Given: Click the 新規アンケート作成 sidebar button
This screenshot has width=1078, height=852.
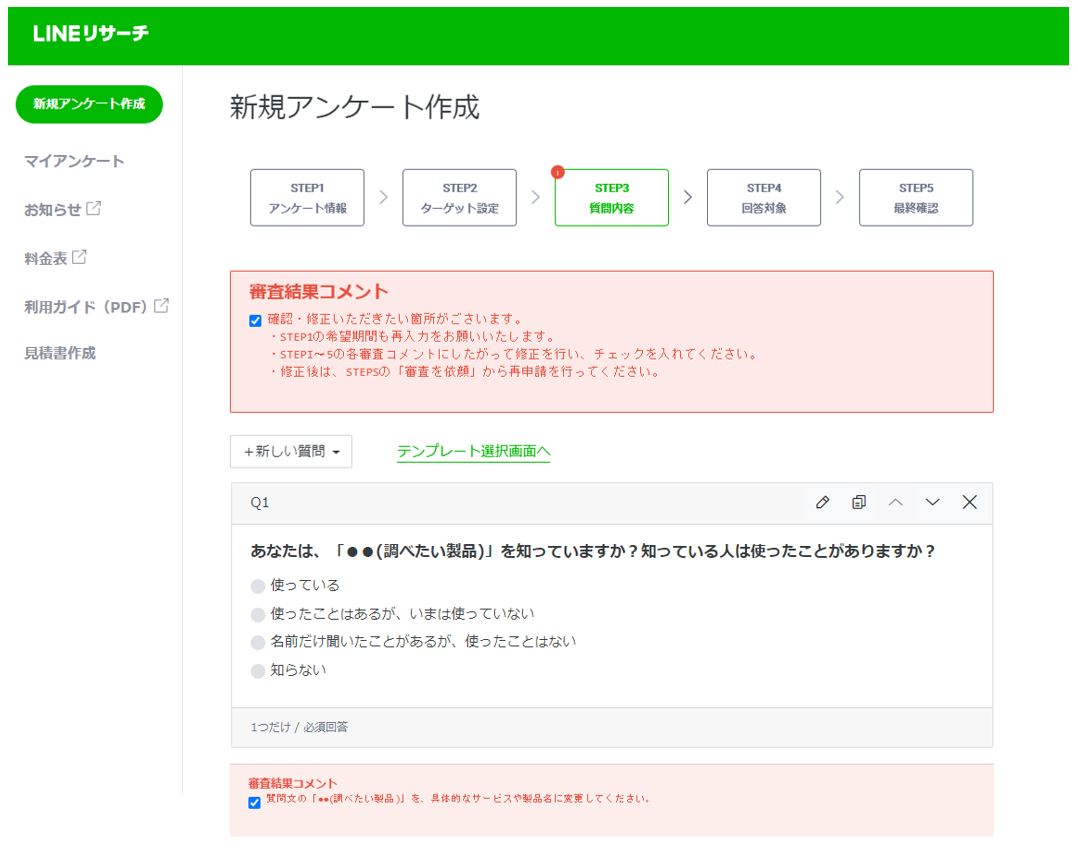Looking at the screenshot, I should 89,104.
